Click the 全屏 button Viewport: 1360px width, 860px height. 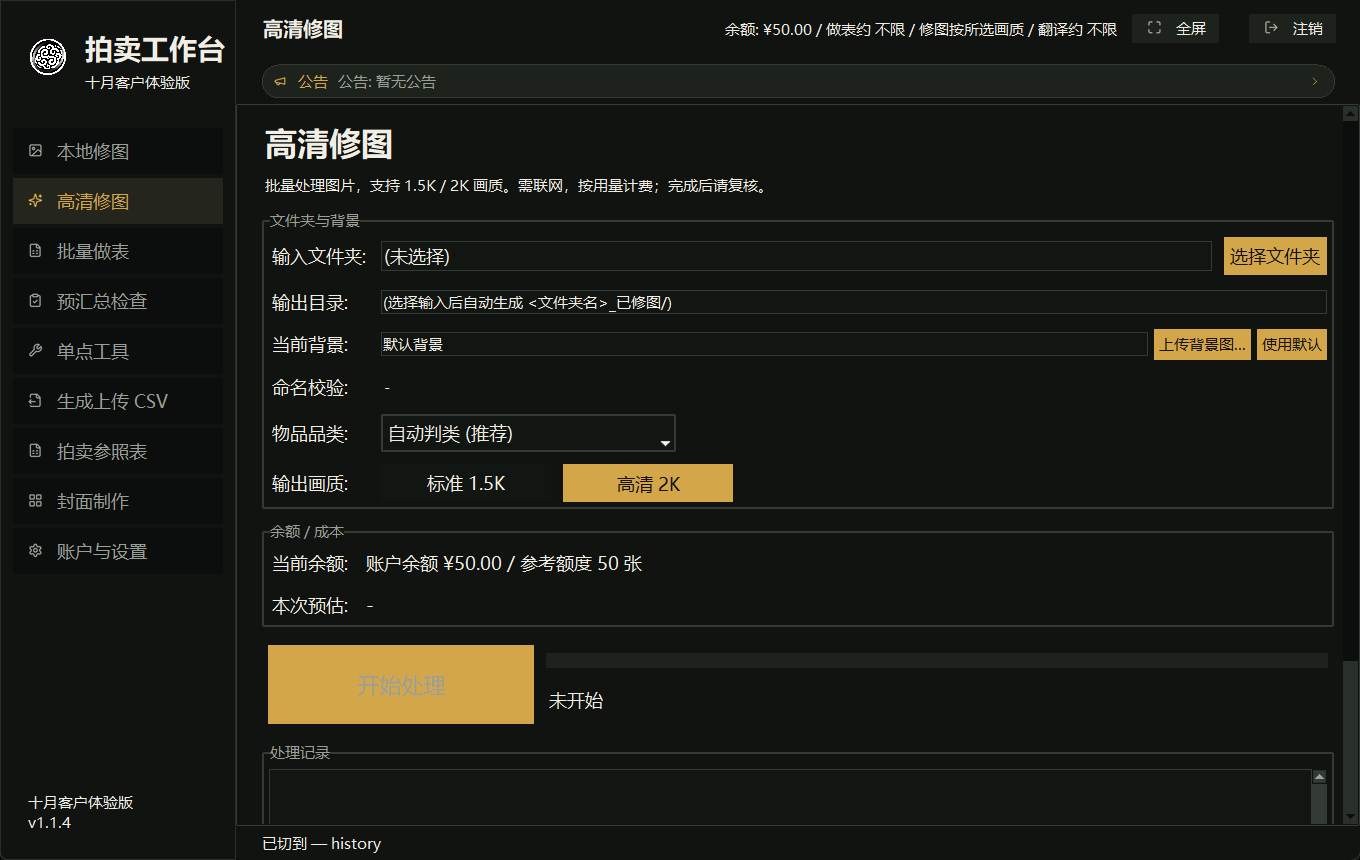[1175, 28]
